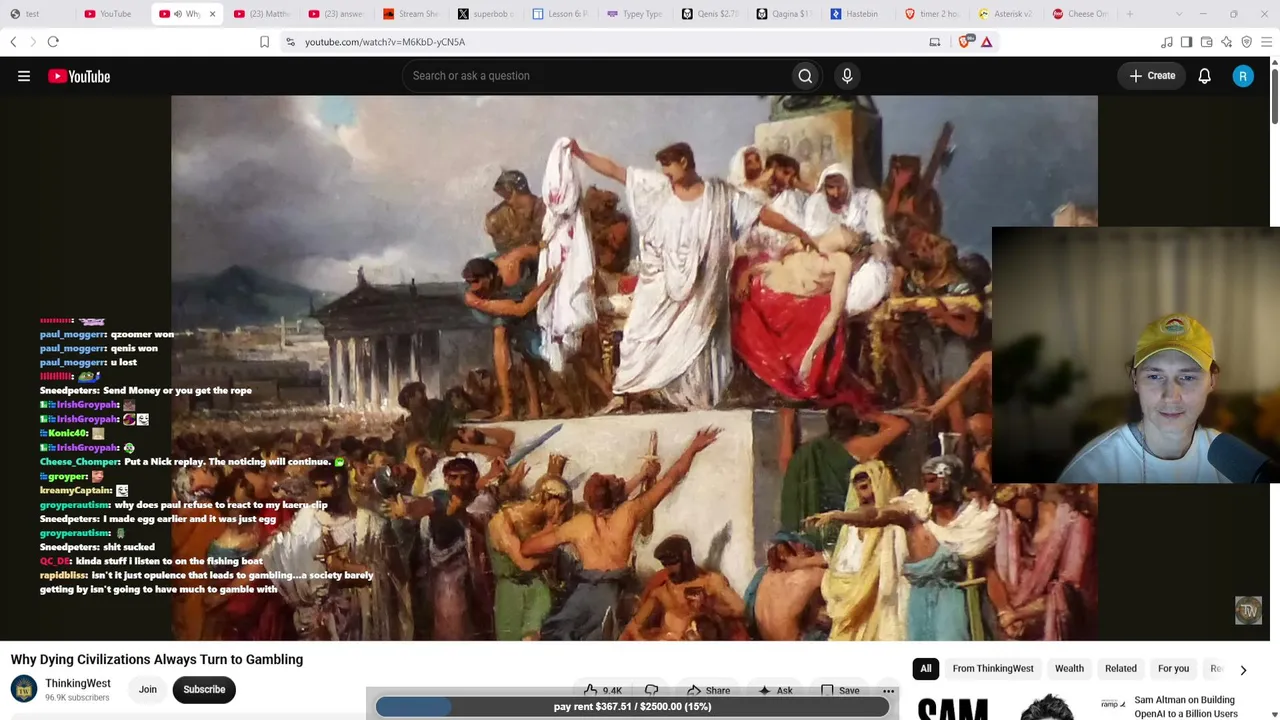
Task: Close the active YouTube tab
Action: coord(212,14)
